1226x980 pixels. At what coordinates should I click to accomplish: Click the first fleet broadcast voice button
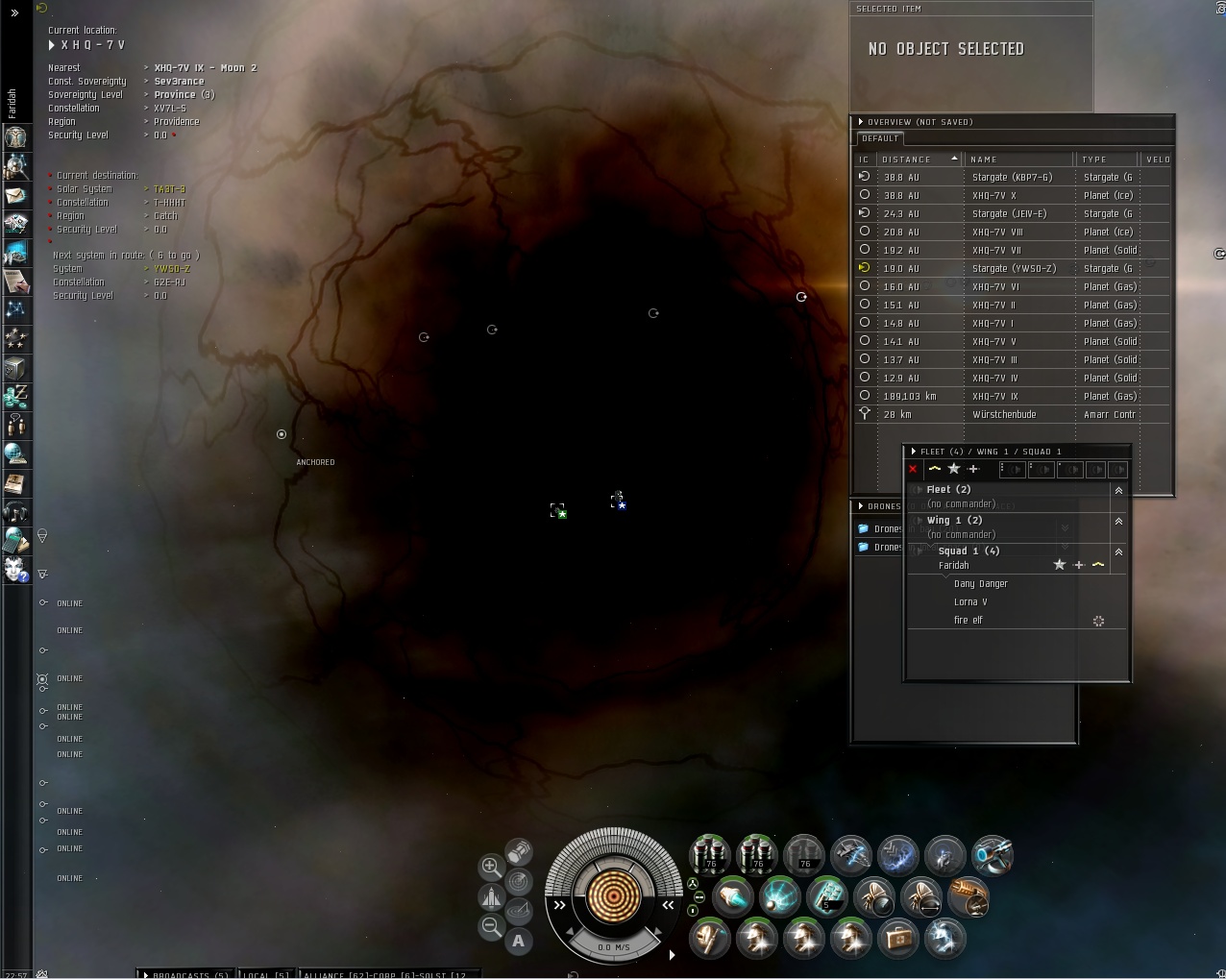[1011, 469]
